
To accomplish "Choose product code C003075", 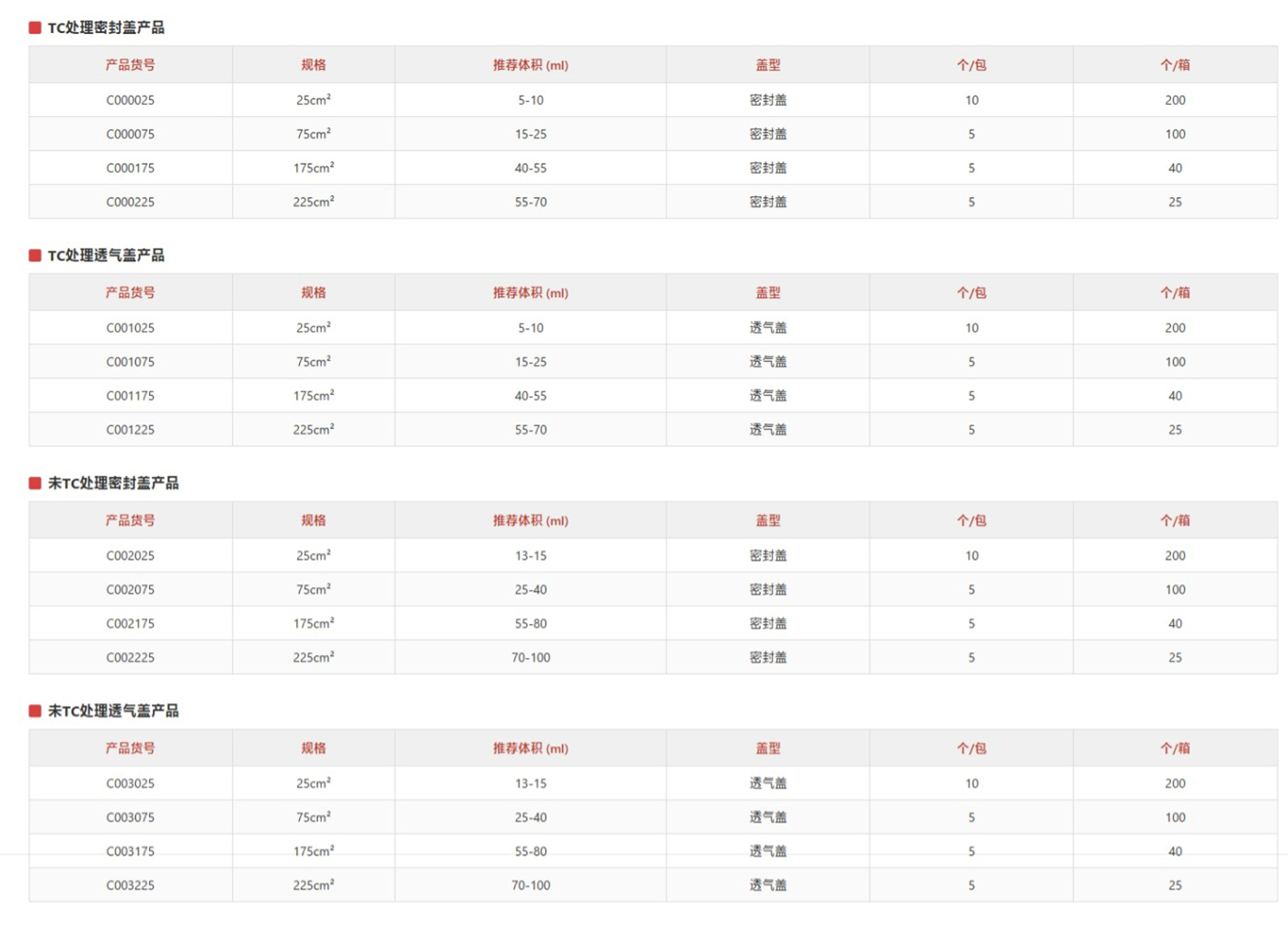I will click(131, 817).
